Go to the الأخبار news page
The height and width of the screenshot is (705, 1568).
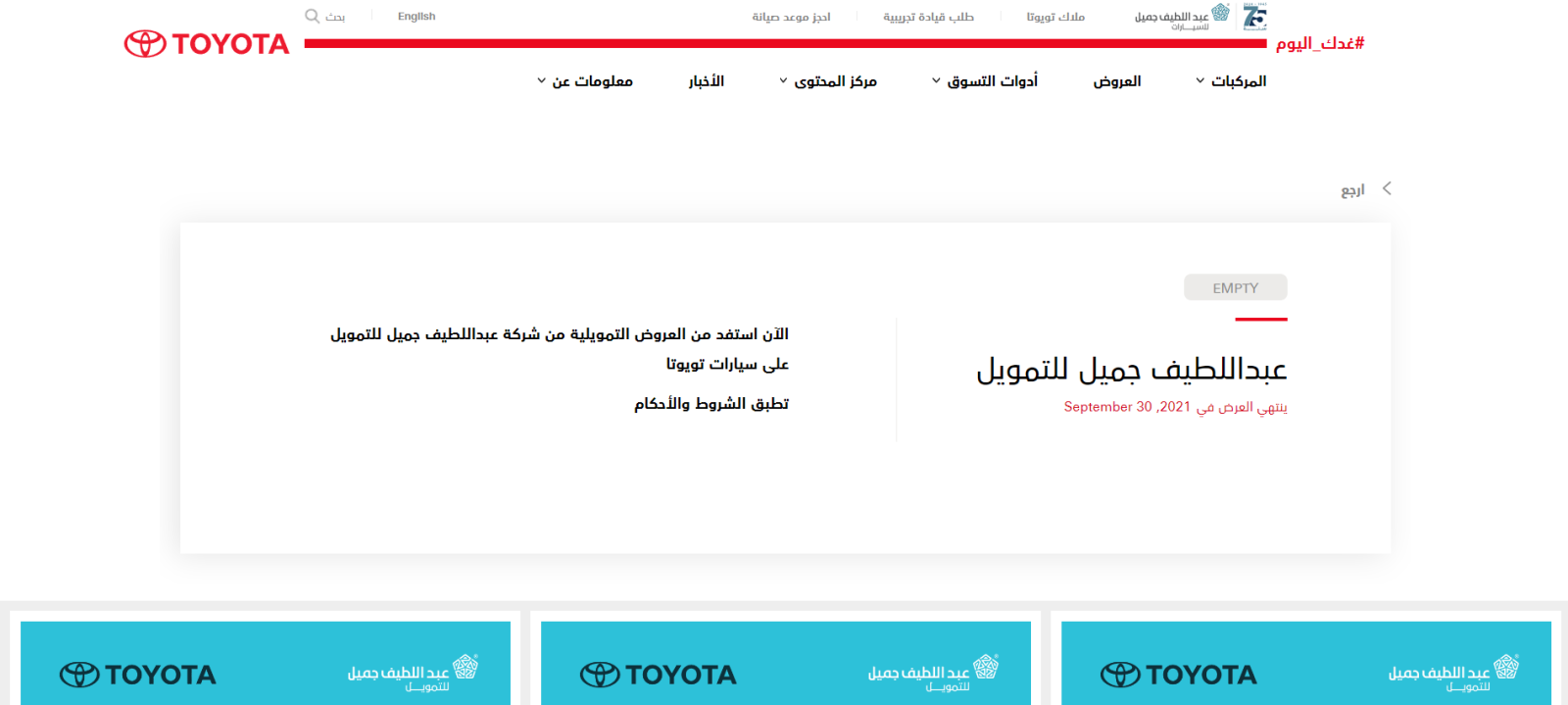click(707, 81)
